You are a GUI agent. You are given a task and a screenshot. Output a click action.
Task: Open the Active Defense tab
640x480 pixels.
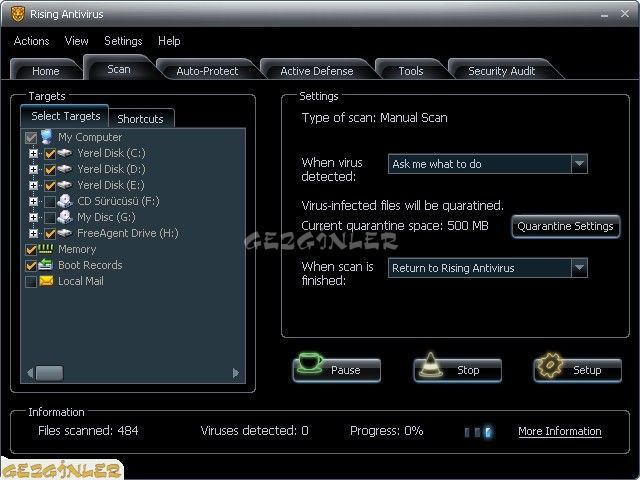tap(316, 71)
